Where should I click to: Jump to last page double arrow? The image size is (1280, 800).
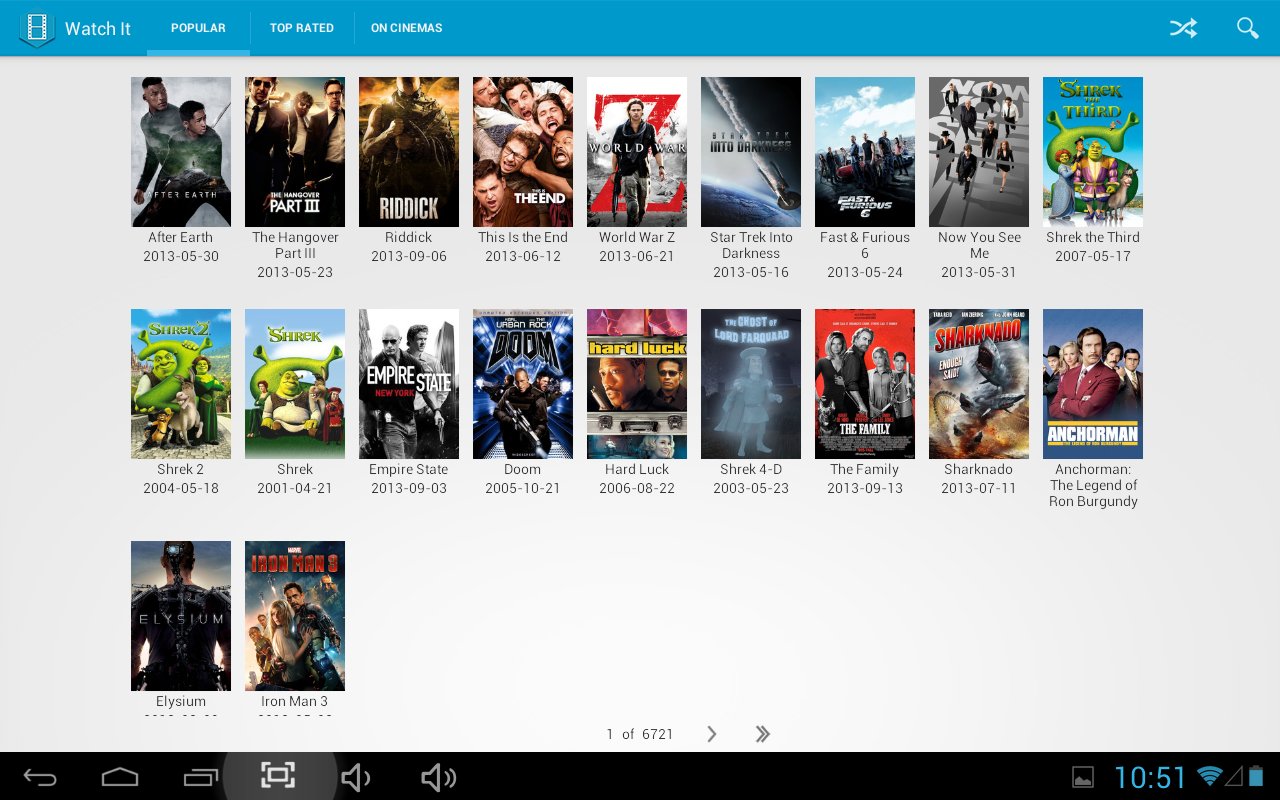762,734
